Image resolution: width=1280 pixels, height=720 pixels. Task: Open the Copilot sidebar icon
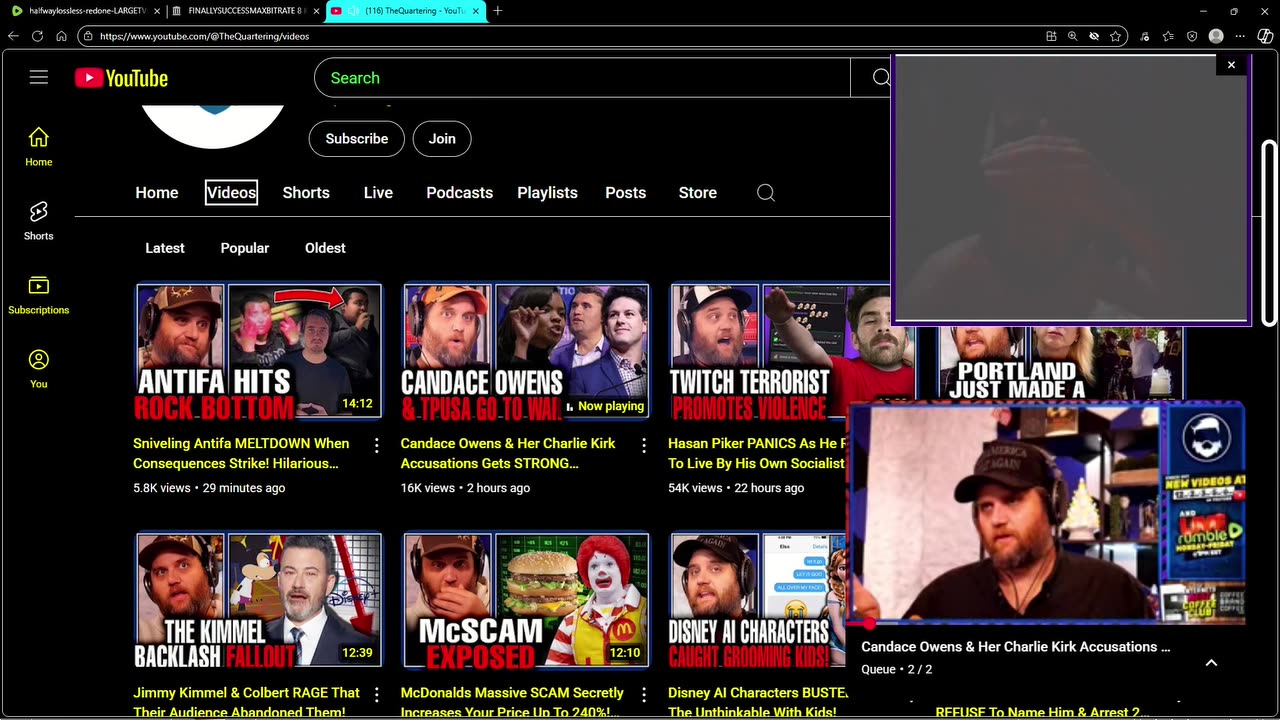(x=1265, y=36)
